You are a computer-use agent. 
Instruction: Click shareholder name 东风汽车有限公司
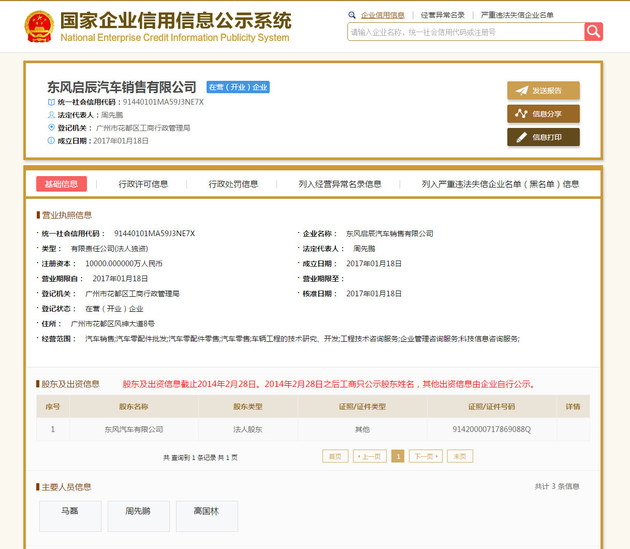point(134,429)
